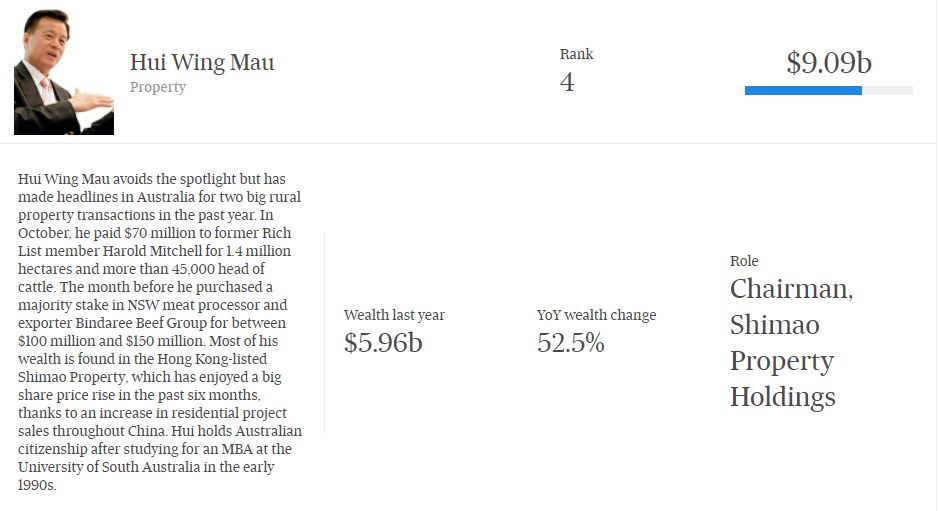The image size is (939, 511).
Task: Click the Role label
Action: (744, 261)
